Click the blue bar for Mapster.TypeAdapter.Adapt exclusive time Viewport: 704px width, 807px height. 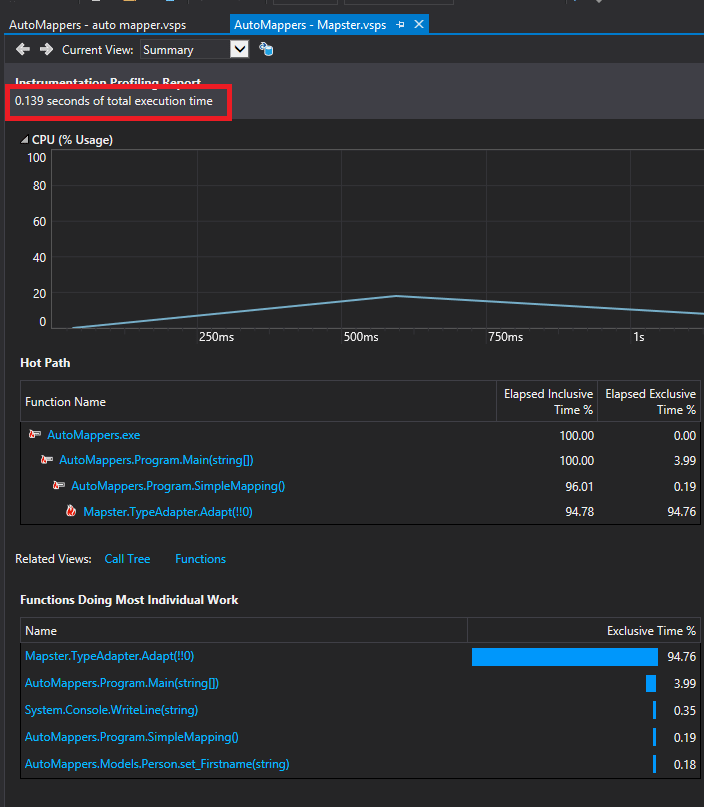564,657
